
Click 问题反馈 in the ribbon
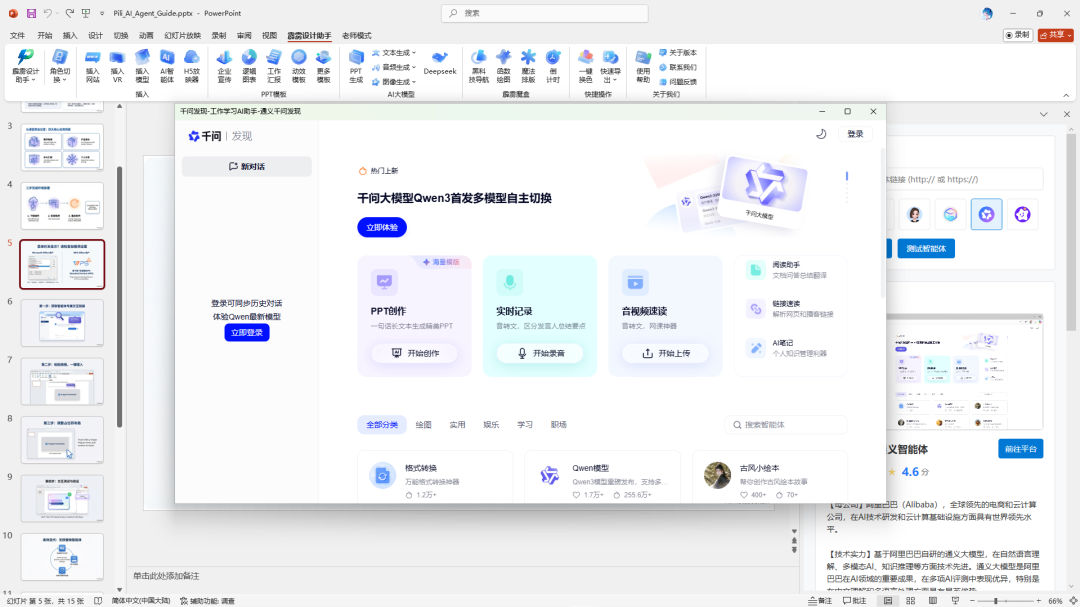(678, 81)
